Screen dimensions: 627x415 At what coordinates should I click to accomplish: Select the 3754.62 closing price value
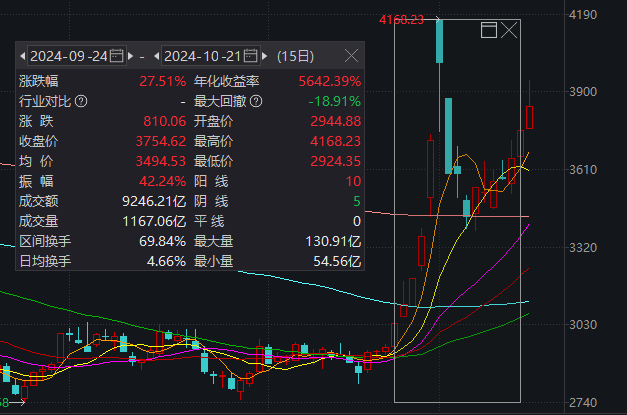tap(161, 141)
